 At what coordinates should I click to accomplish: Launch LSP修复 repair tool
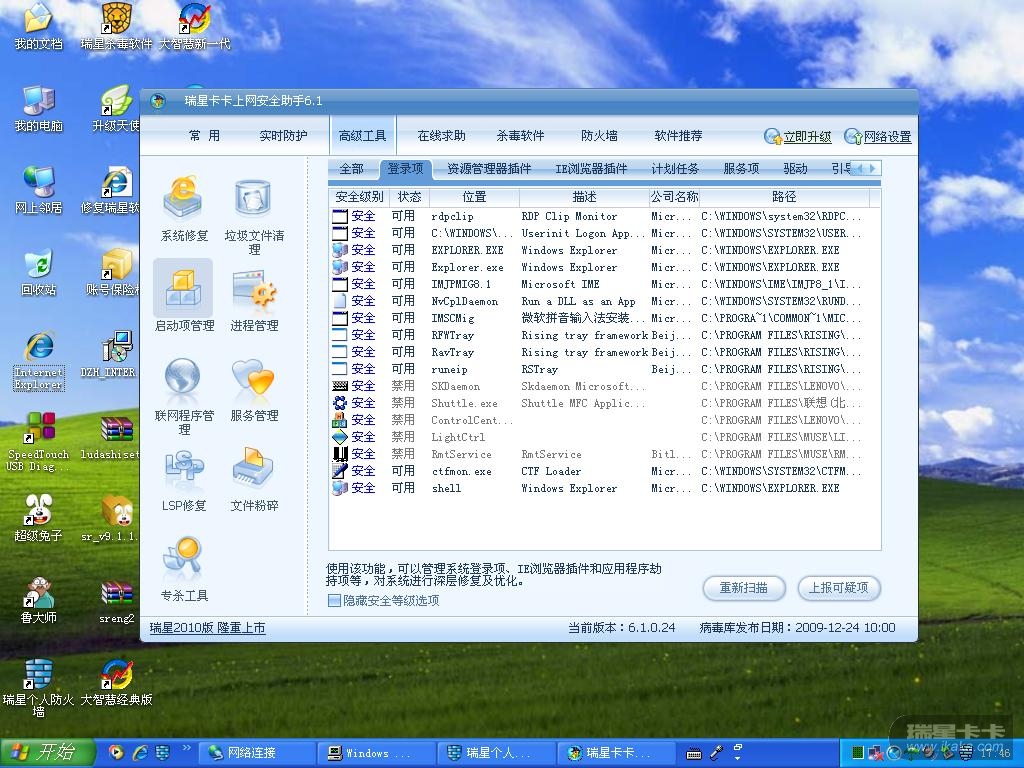[184, 479]
